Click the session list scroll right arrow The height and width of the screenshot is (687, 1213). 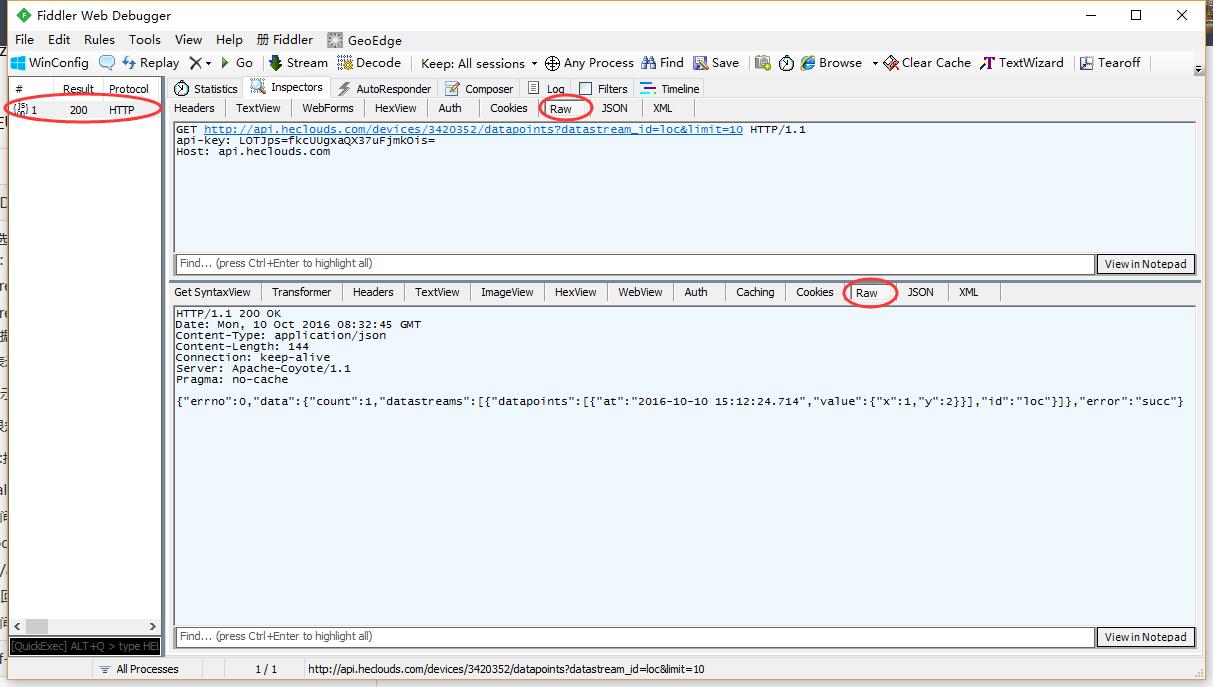click(153, 626)
